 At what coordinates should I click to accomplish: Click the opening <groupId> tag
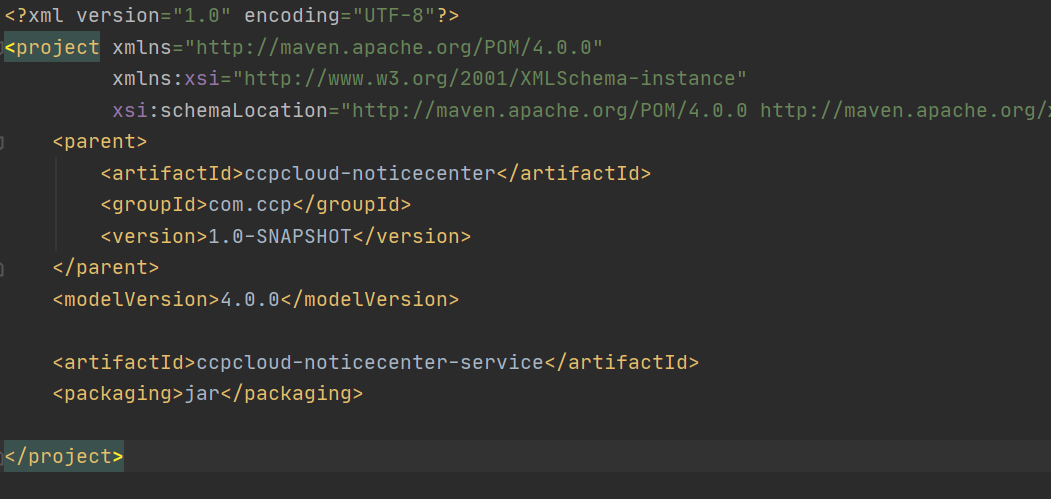pos(155,205)
